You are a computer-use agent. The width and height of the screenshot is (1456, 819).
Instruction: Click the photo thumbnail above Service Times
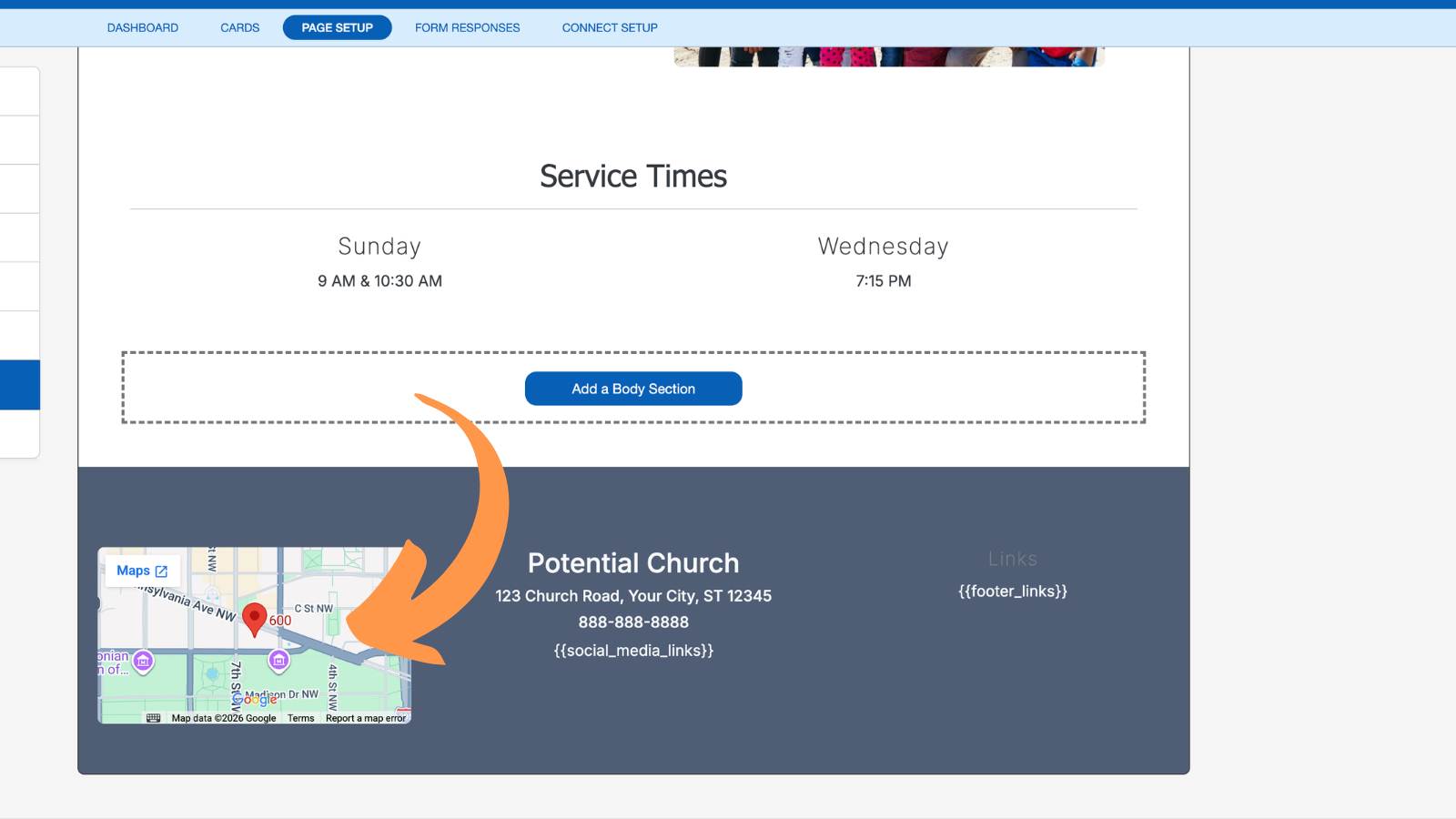coord(889,56)
